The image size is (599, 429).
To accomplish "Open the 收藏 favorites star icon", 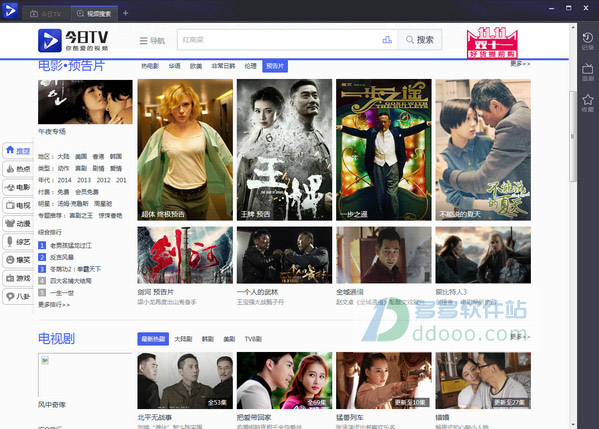I will click(x=588, y=103).
